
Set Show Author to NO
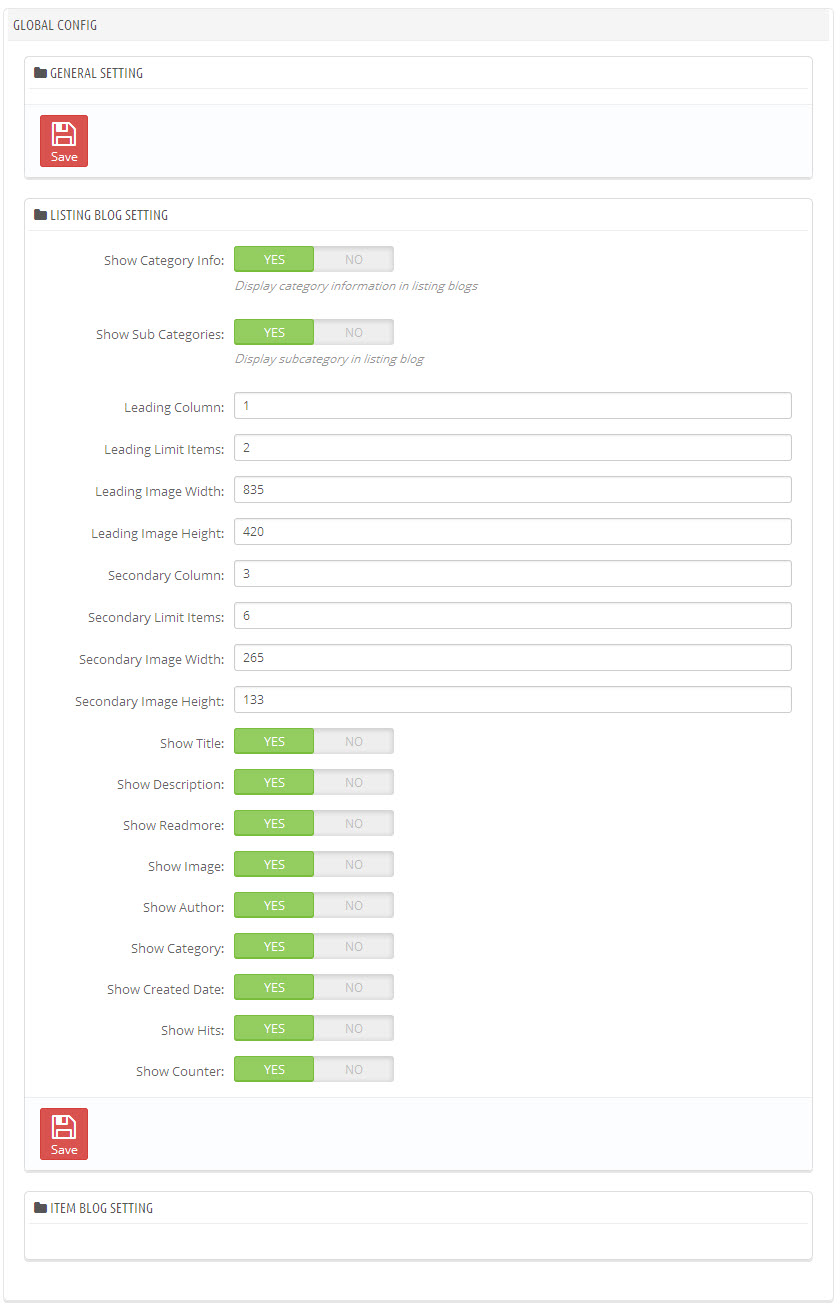click(354, 905)
